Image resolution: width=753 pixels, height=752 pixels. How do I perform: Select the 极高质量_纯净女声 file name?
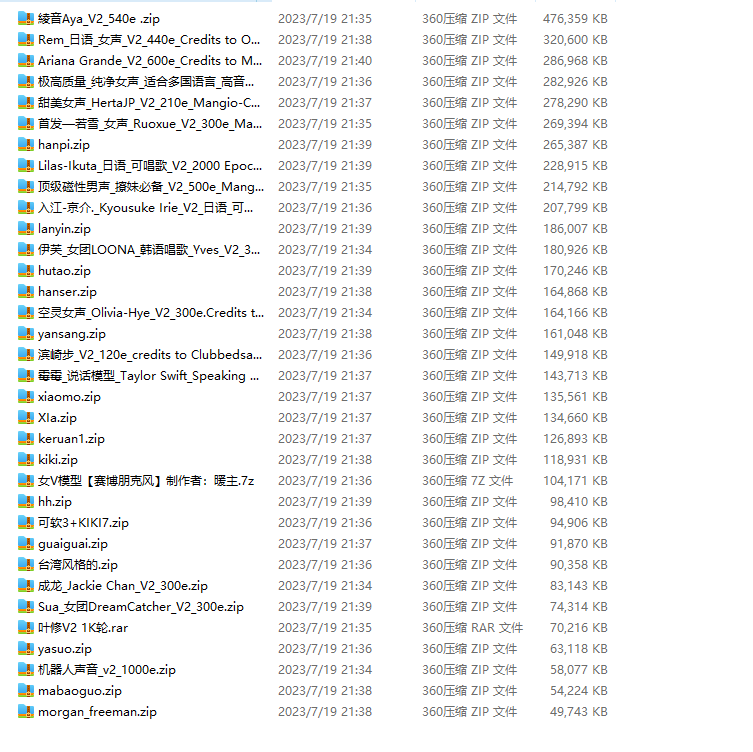click(x=146, y=82)
